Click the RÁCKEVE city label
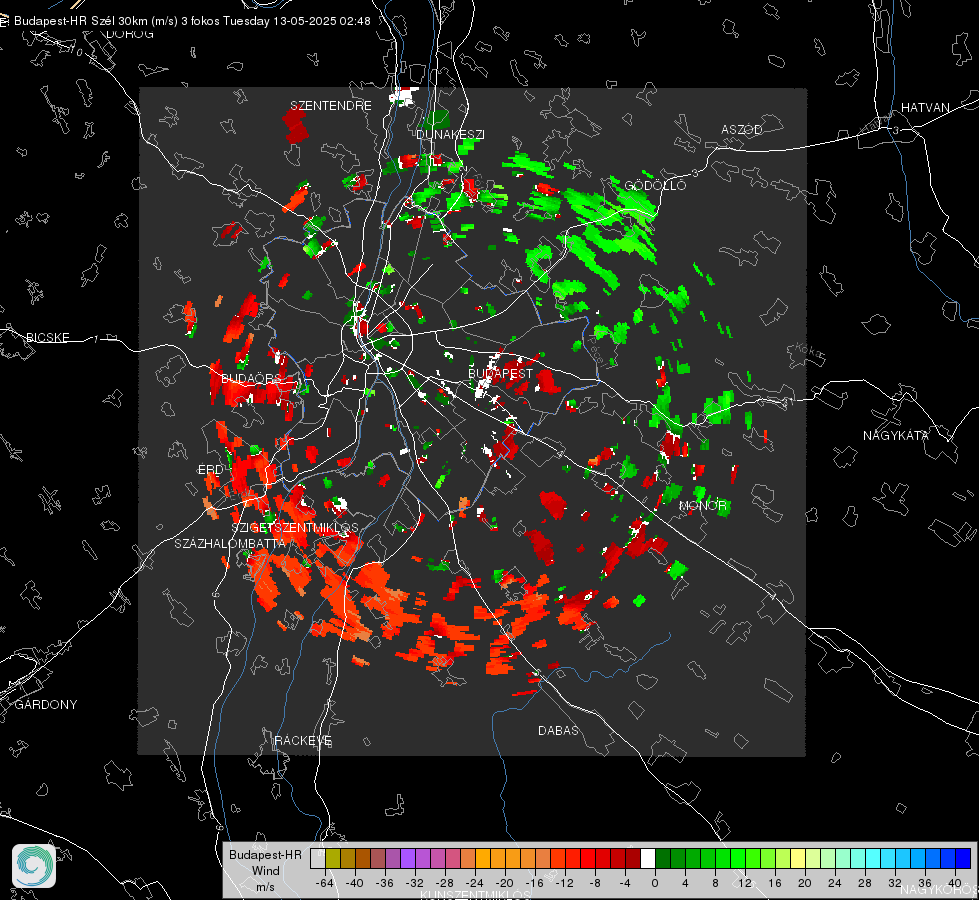The width and height of the screenshot is (979, 900). click(303, 740)
